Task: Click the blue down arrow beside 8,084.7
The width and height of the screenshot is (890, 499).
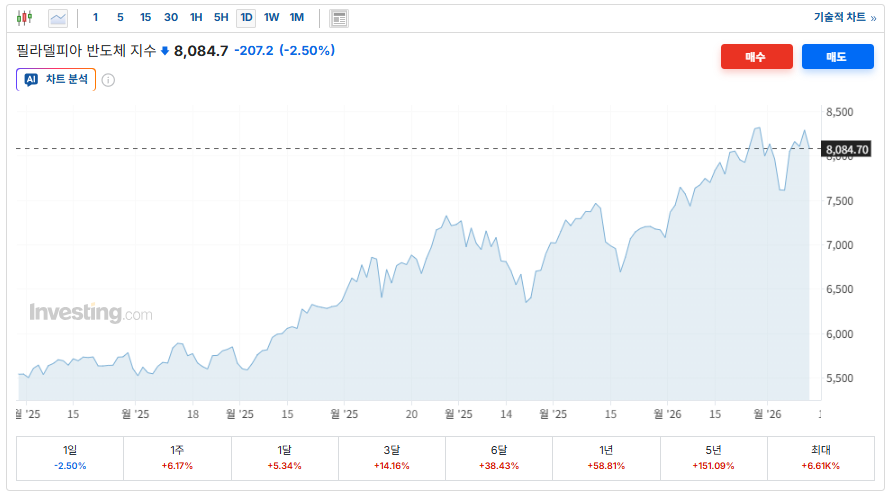Action: 165,51
